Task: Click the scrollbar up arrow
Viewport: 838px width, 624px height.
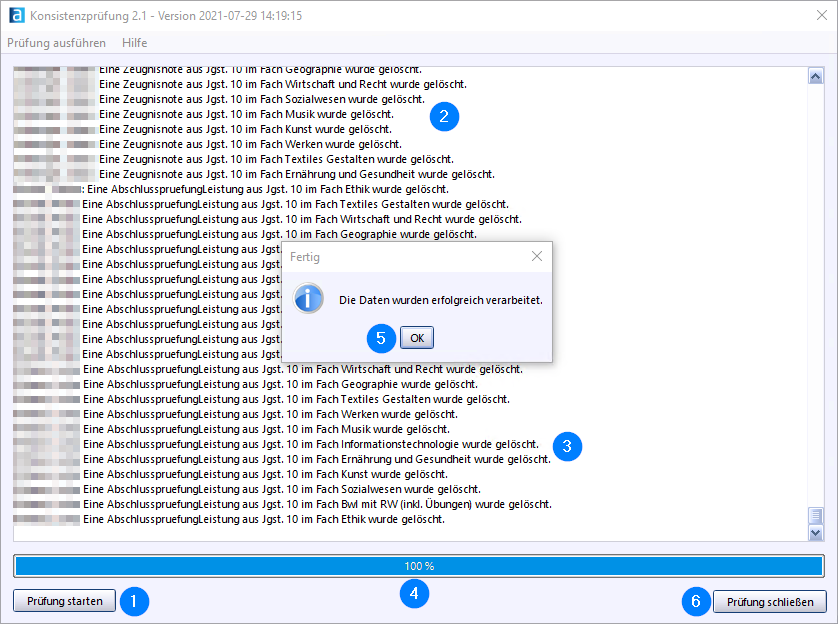Action: click(x=816, y=76)
